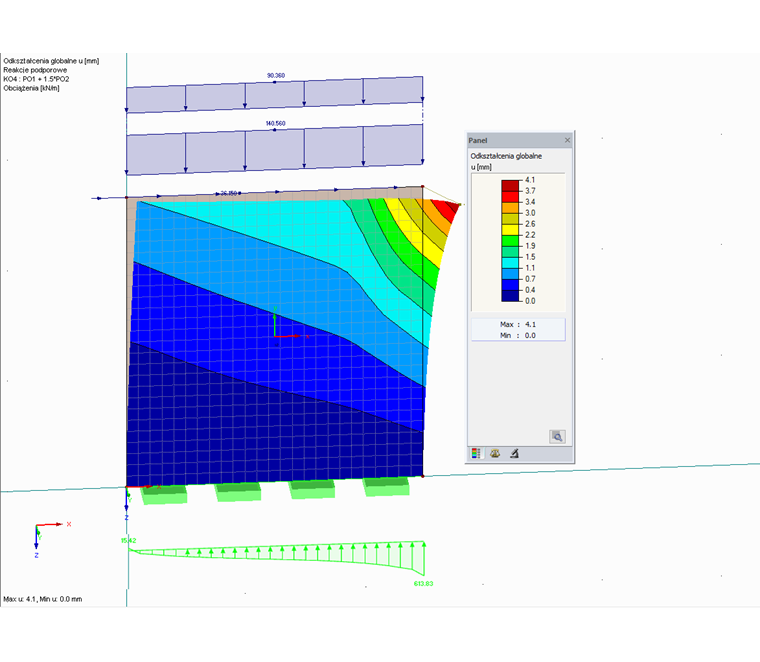Click the 15.42 reaction value label
This screenshot has width=760, height=662.
[x=128, y=540]
